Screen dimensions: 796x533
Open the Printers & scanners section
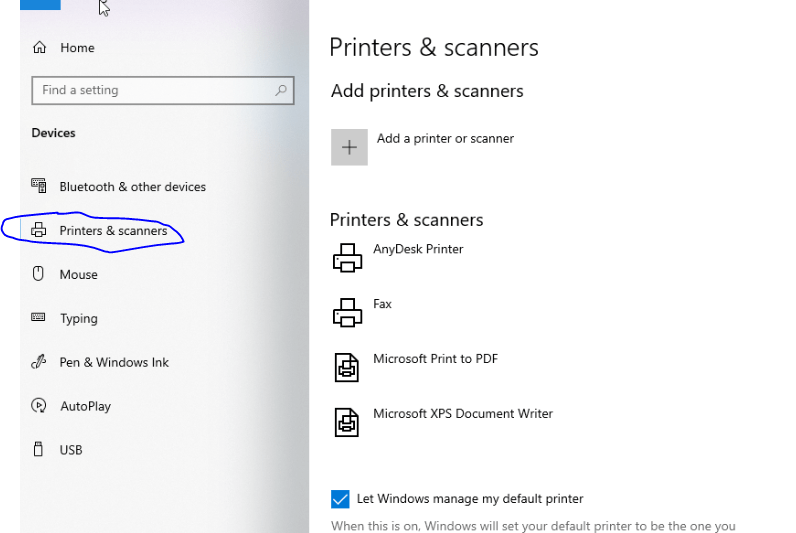point(113,231)
